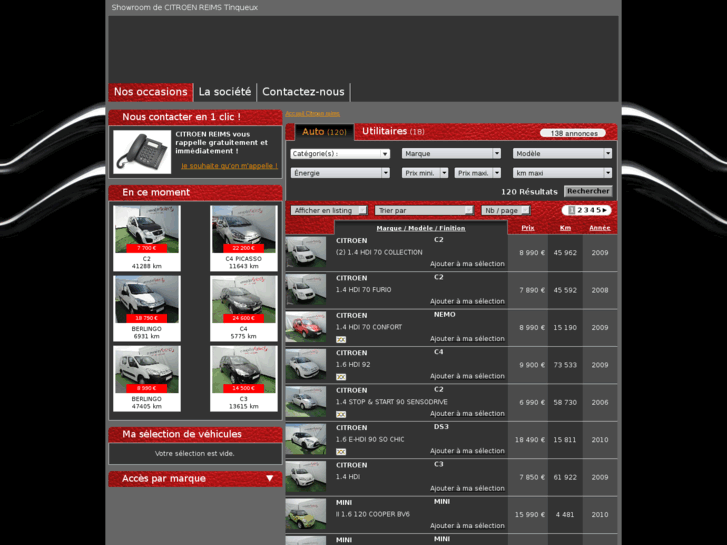Add C4 1.6 HDI 92 to selection
The width and height of the screenshot is (727, 545).
pos(467,376)
